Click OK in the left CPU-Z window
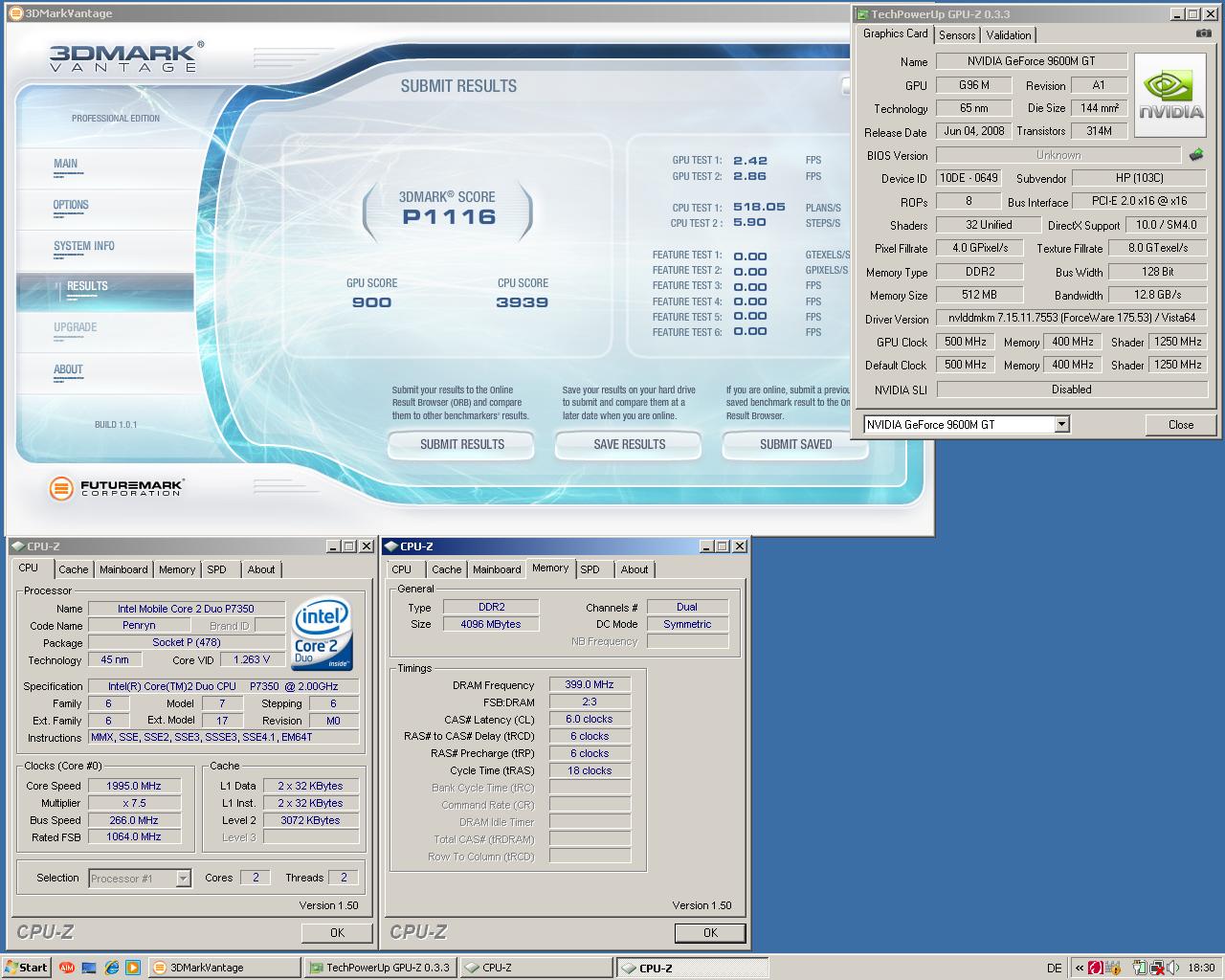 pyautogui.click(x=337, y=932)
